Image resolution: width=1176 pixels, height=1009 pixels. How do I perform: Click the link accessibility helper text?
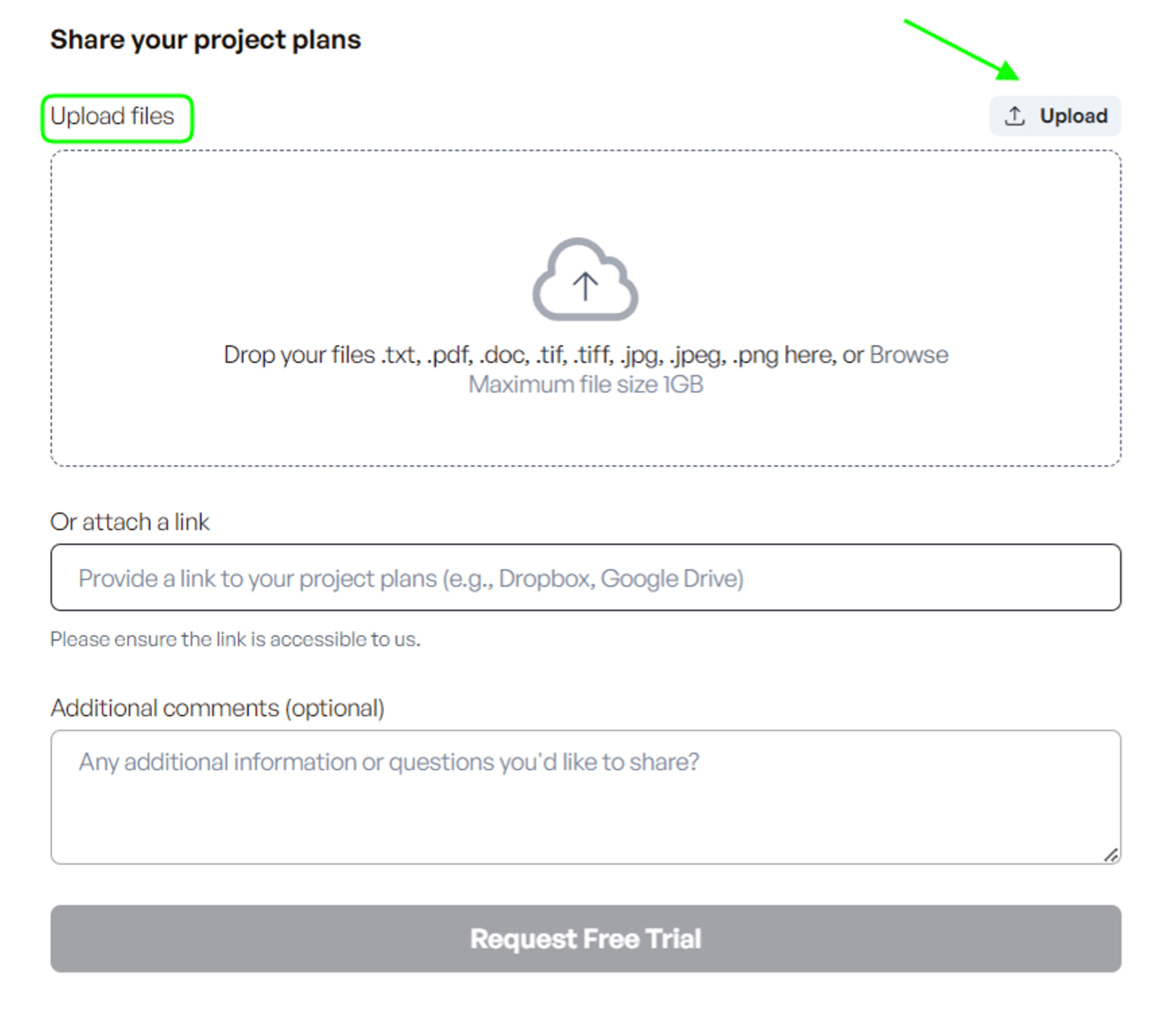[x=235, y=639]
